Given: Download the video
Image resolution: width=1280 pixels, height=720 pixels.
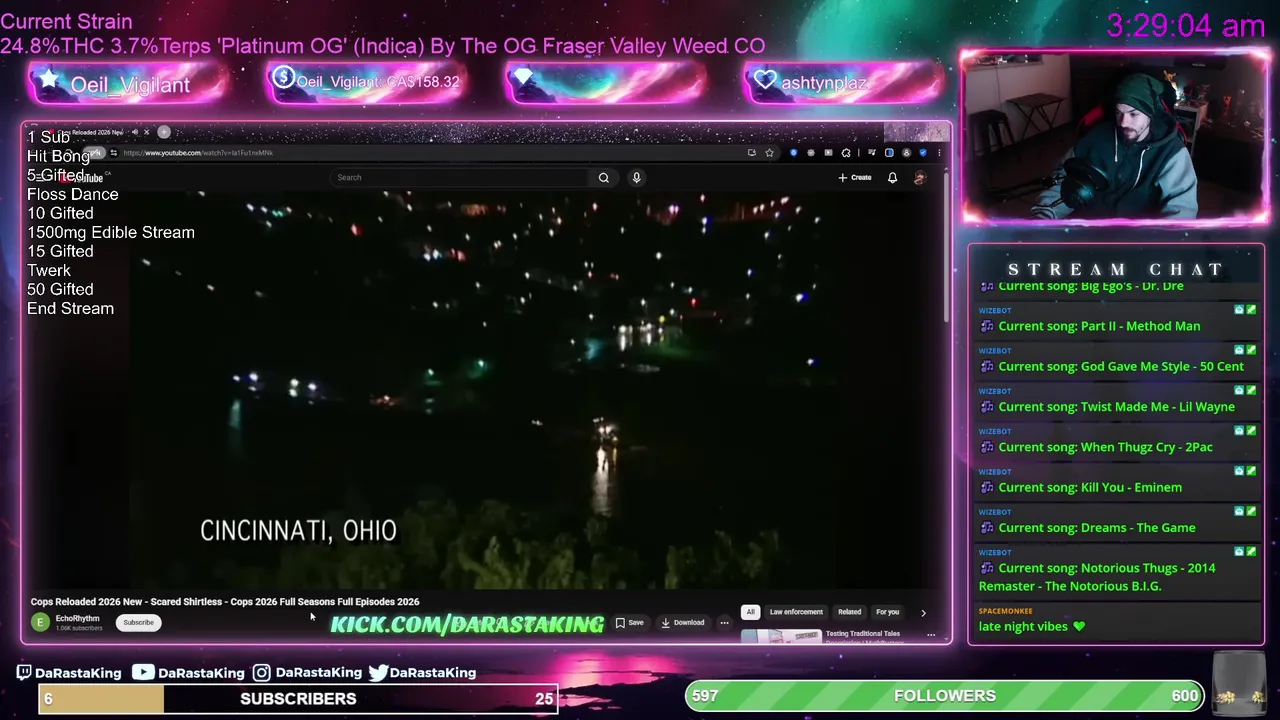Looking at the screenshot, I should coord(683,622).
